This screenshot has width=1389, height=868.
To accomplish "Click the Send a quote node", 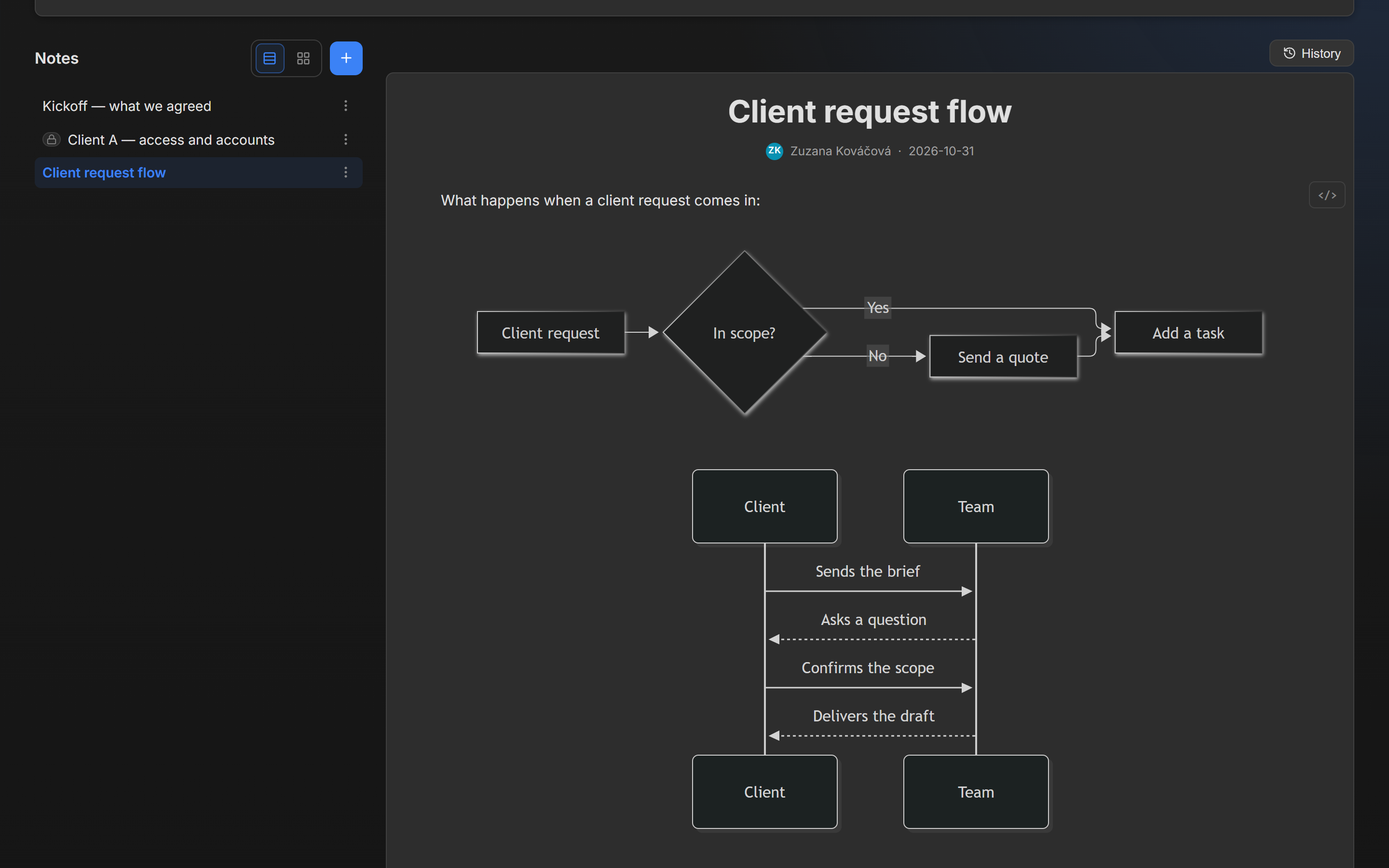I will (x=1003, y=357).
